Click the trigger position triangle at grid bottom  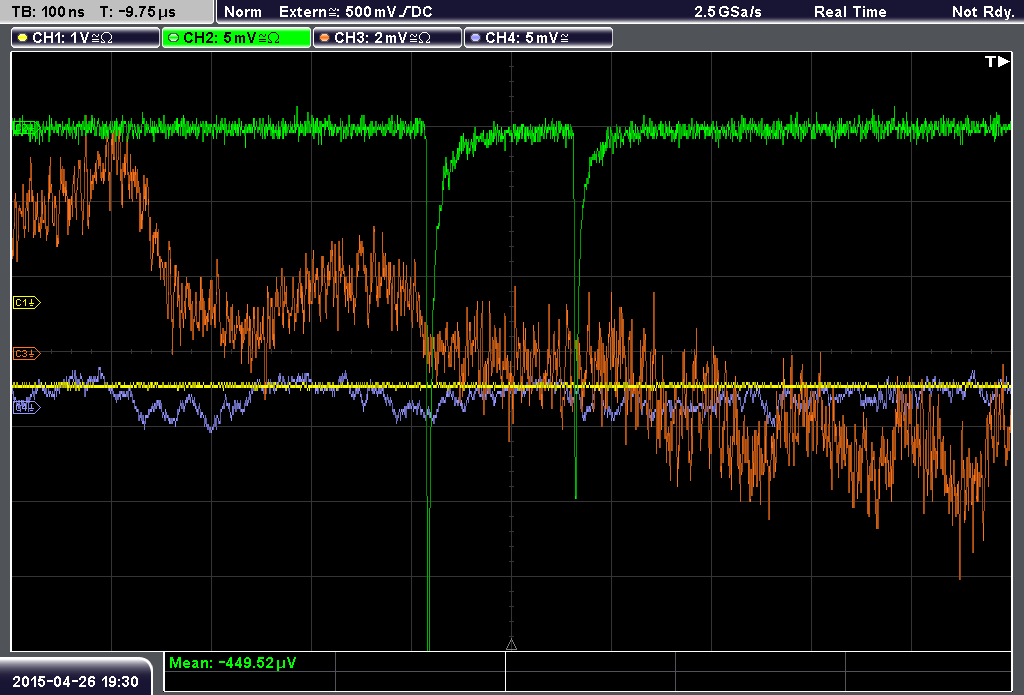click(511, 645)
